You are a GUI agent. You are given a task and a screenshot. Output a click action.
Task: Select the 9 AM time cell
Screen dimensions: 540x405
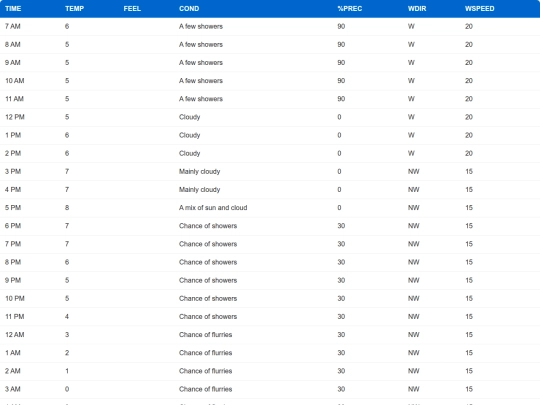tap(13, 63)
